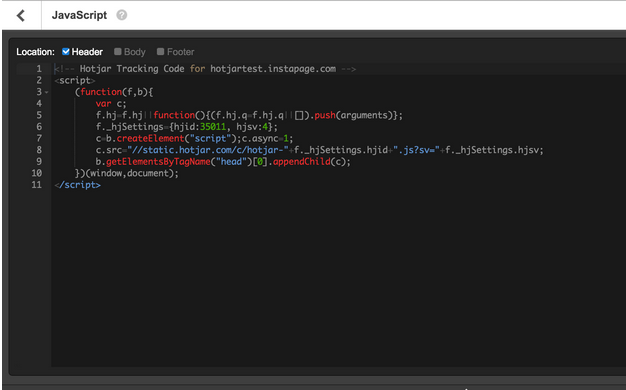Place cursor on 'var c;' line
The height and width of the screenshot is (390, 626).
(111, 104)
